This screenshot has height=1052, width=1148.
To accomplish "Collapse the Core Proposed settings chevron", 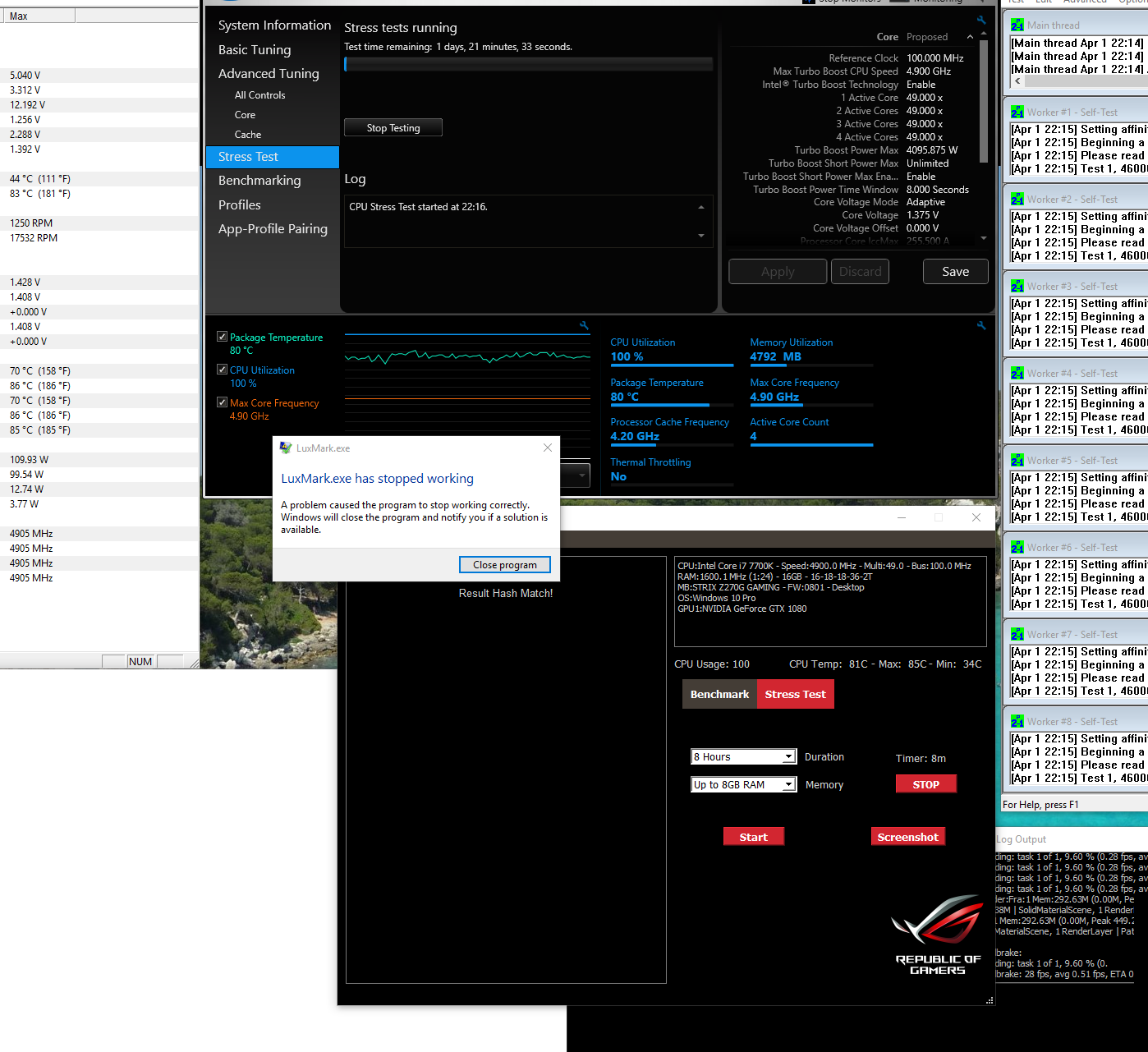I will click(970, 37).
